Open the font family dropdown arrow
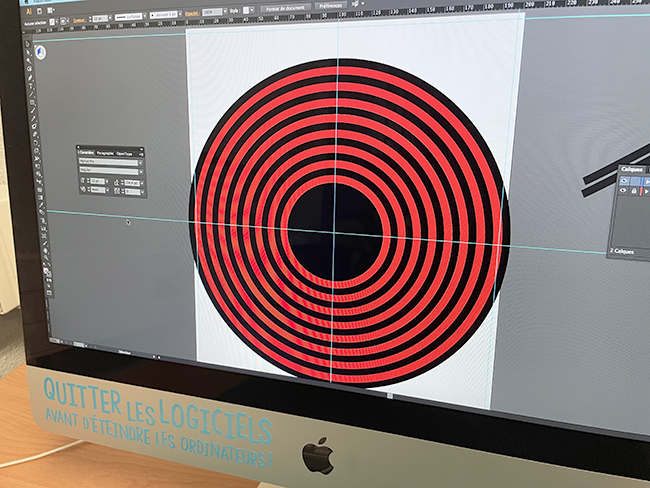Image resolution: width=650 pixels, height=488 pixels. pos(141,163)
